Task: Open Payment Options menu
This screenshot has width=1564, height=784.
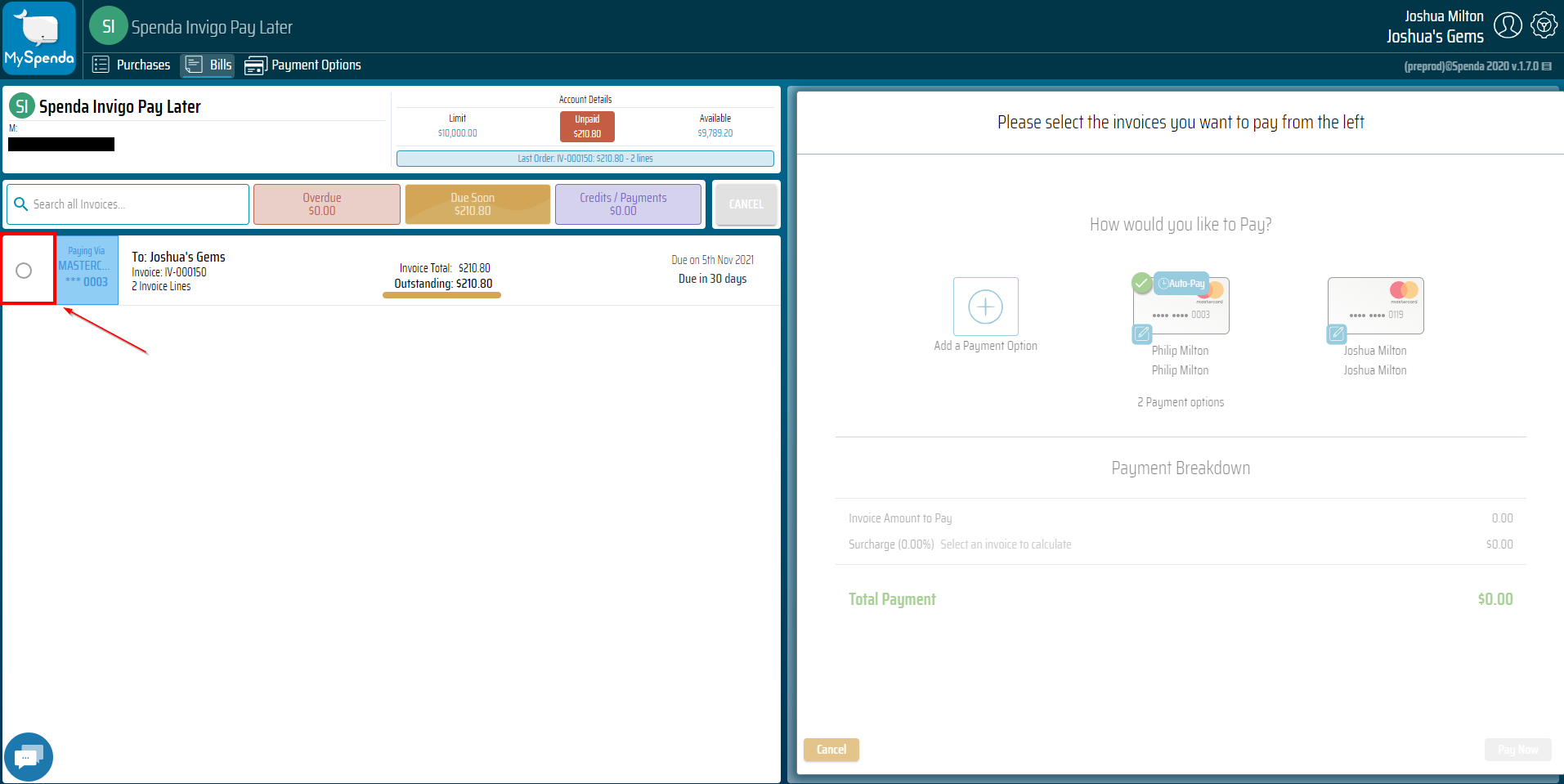Action: point(303,65)
